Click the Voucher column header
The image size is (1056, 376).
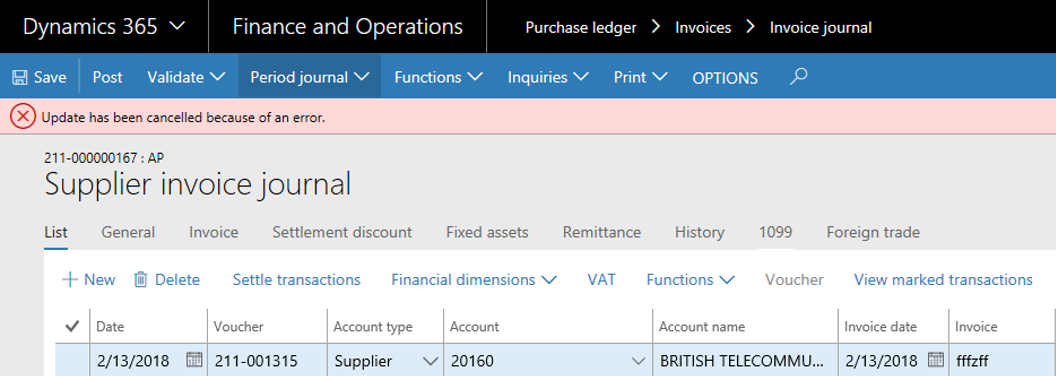point(238,327)
